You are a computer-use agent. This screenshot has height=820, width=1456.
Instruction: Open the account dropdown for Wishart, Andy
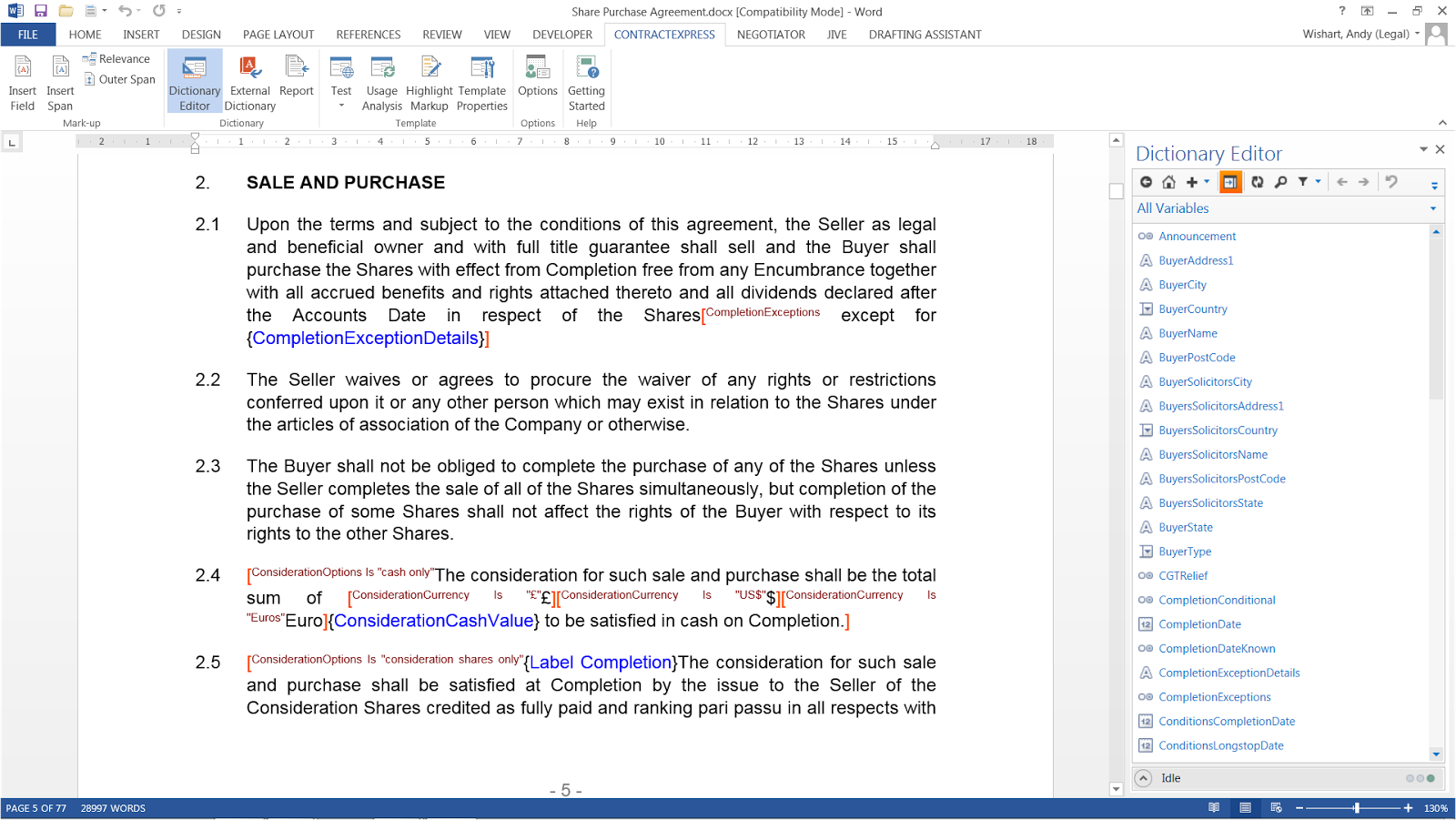(1417, 34)
